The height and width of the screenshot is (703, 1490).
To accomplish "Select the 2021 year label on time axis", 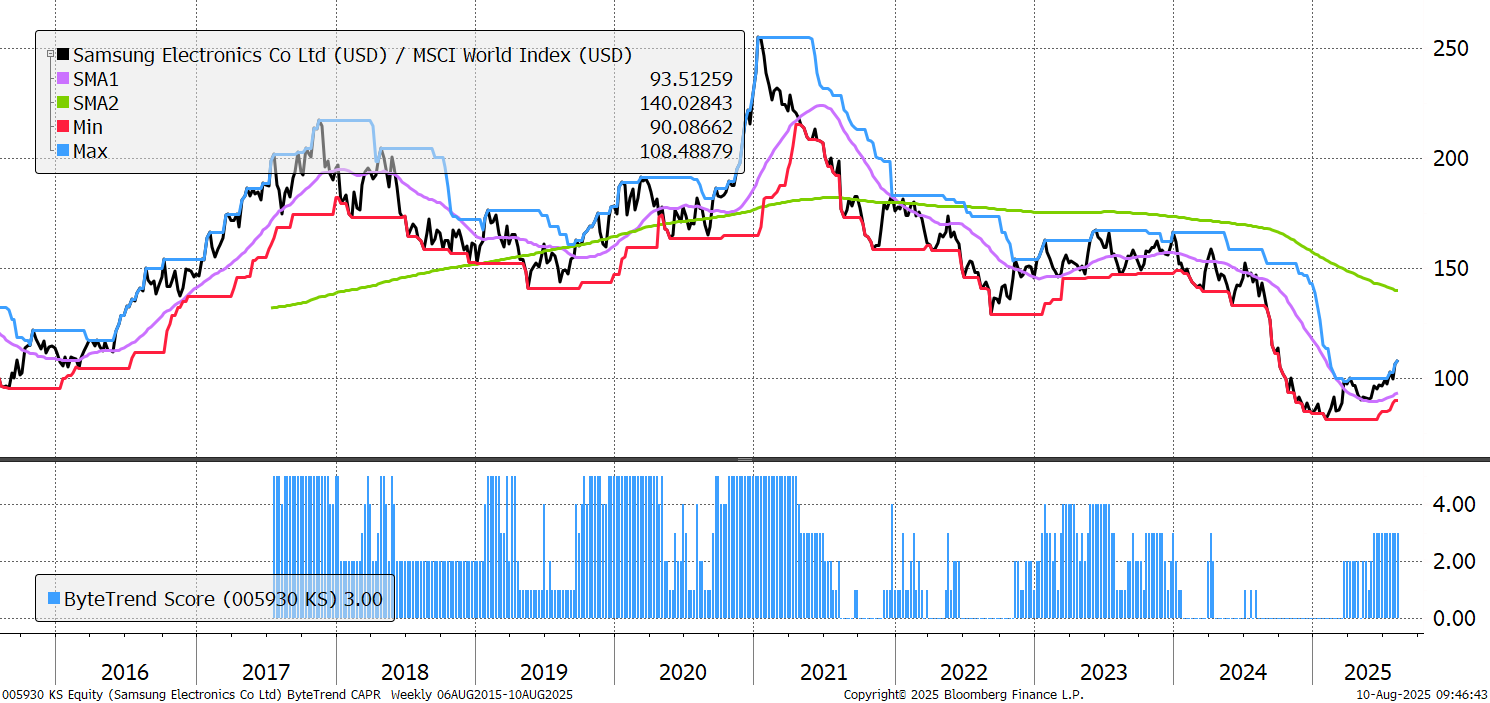I will tap(824, 672).
